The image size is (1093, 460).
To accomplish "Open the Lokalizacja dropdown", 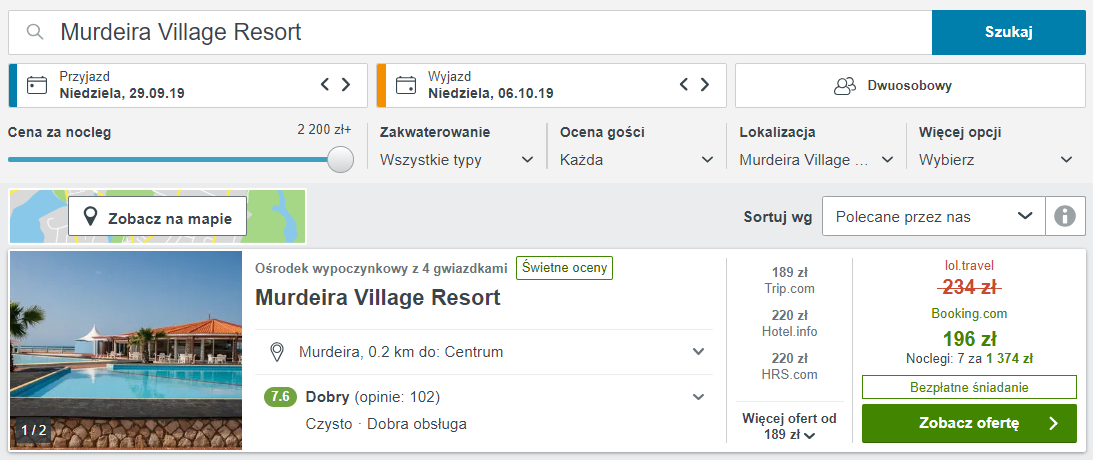I will 817,160.
